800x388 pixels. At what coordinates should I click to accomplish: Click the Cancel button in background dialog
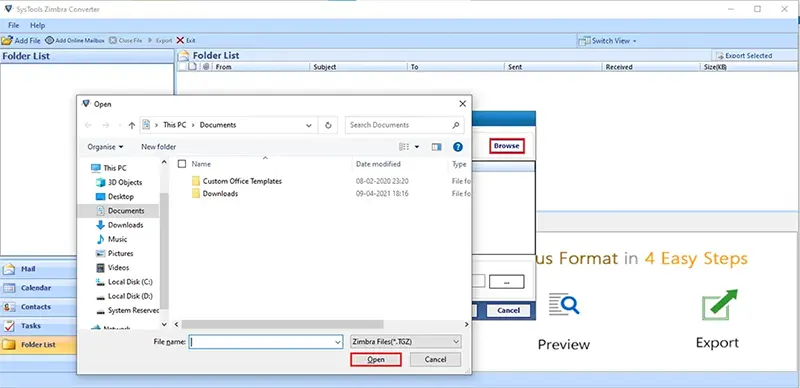tap(508, 310)
